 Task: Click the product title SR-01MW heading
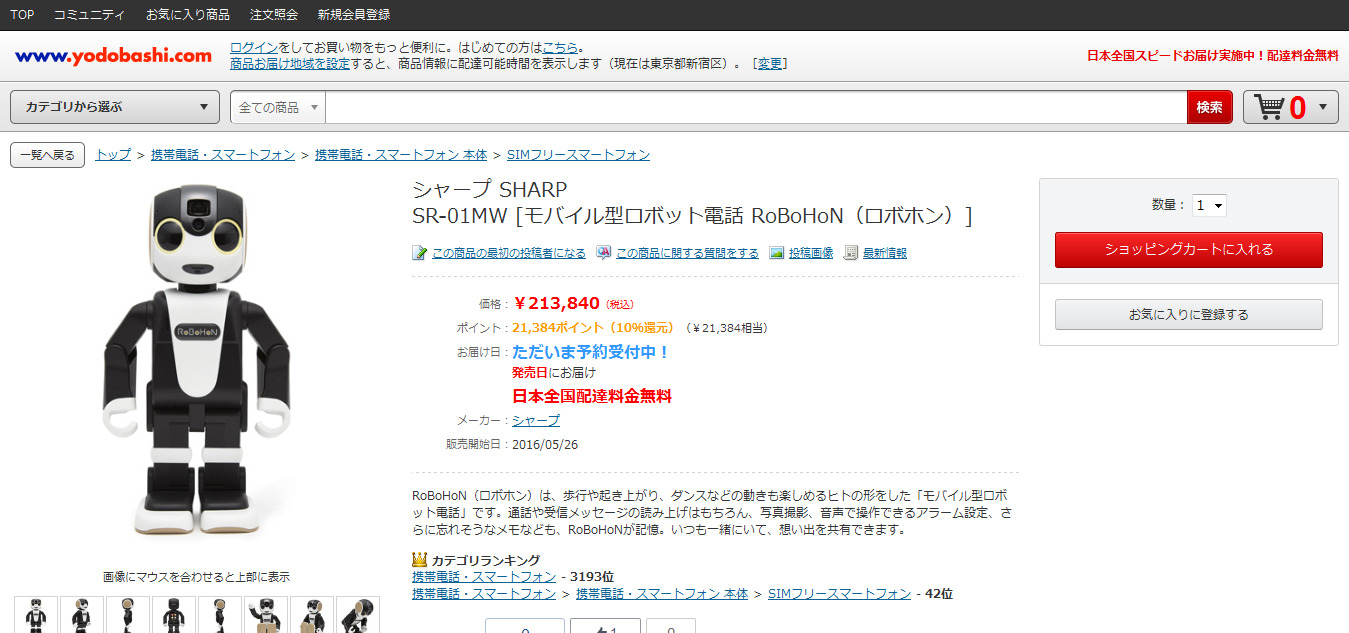pyautogui.click(x=692, y=215)
